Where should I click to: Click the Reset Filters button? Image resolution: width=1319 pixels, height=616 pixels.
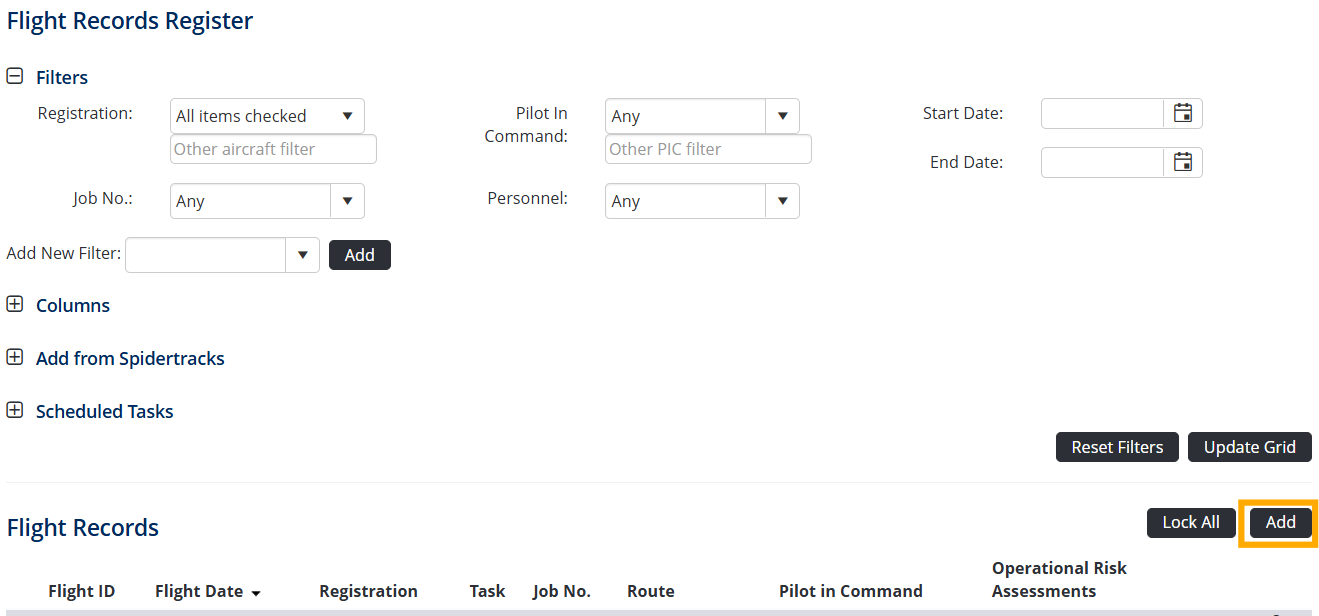point(1117,447)
